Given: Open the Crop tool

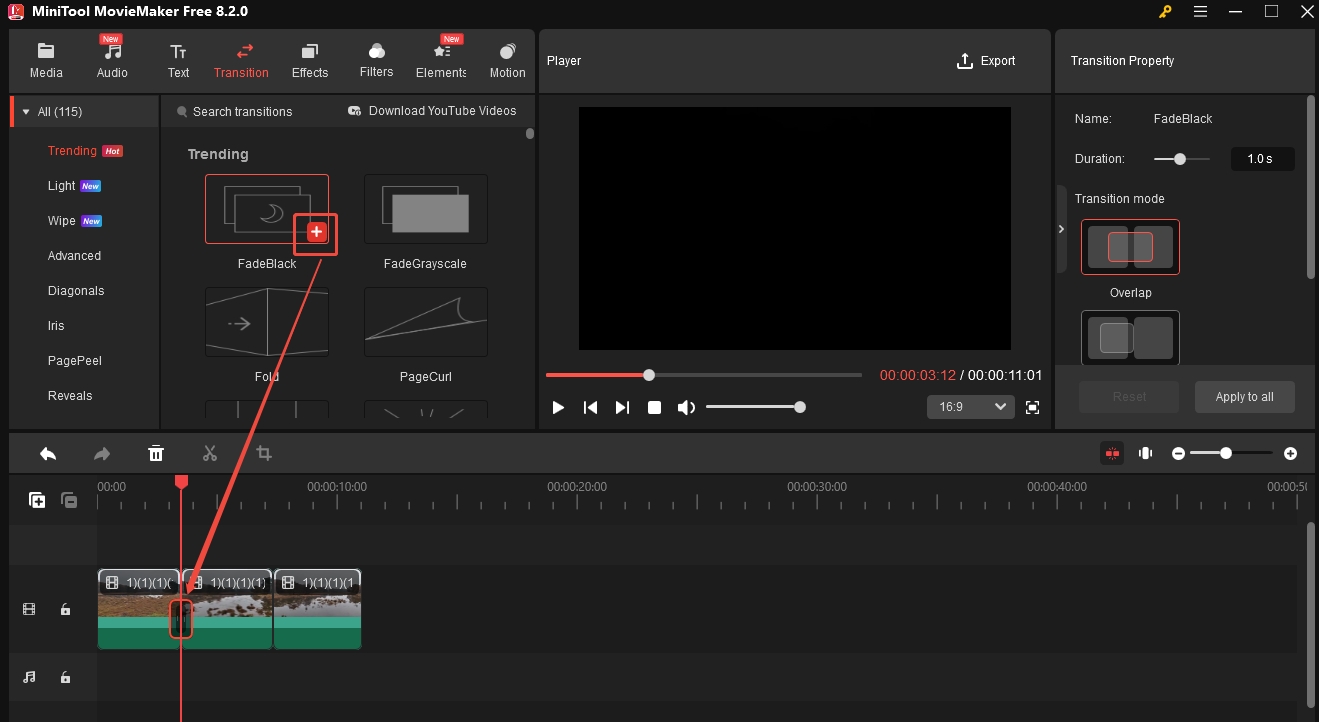Looking at the screenshot, I should (264, 453).
